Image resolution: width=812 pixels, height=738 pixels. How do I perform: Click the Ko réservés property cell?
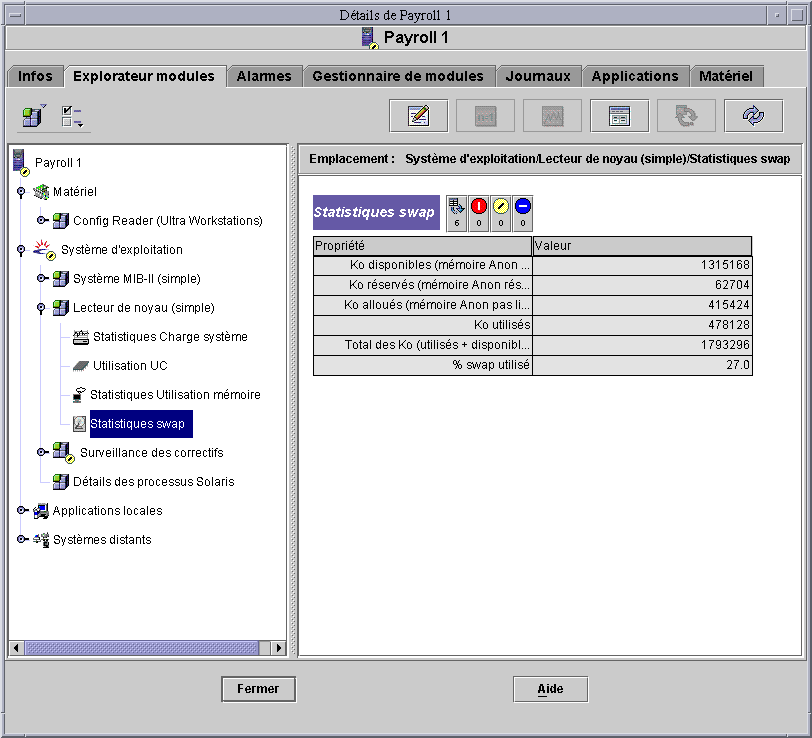click(423, 285)
